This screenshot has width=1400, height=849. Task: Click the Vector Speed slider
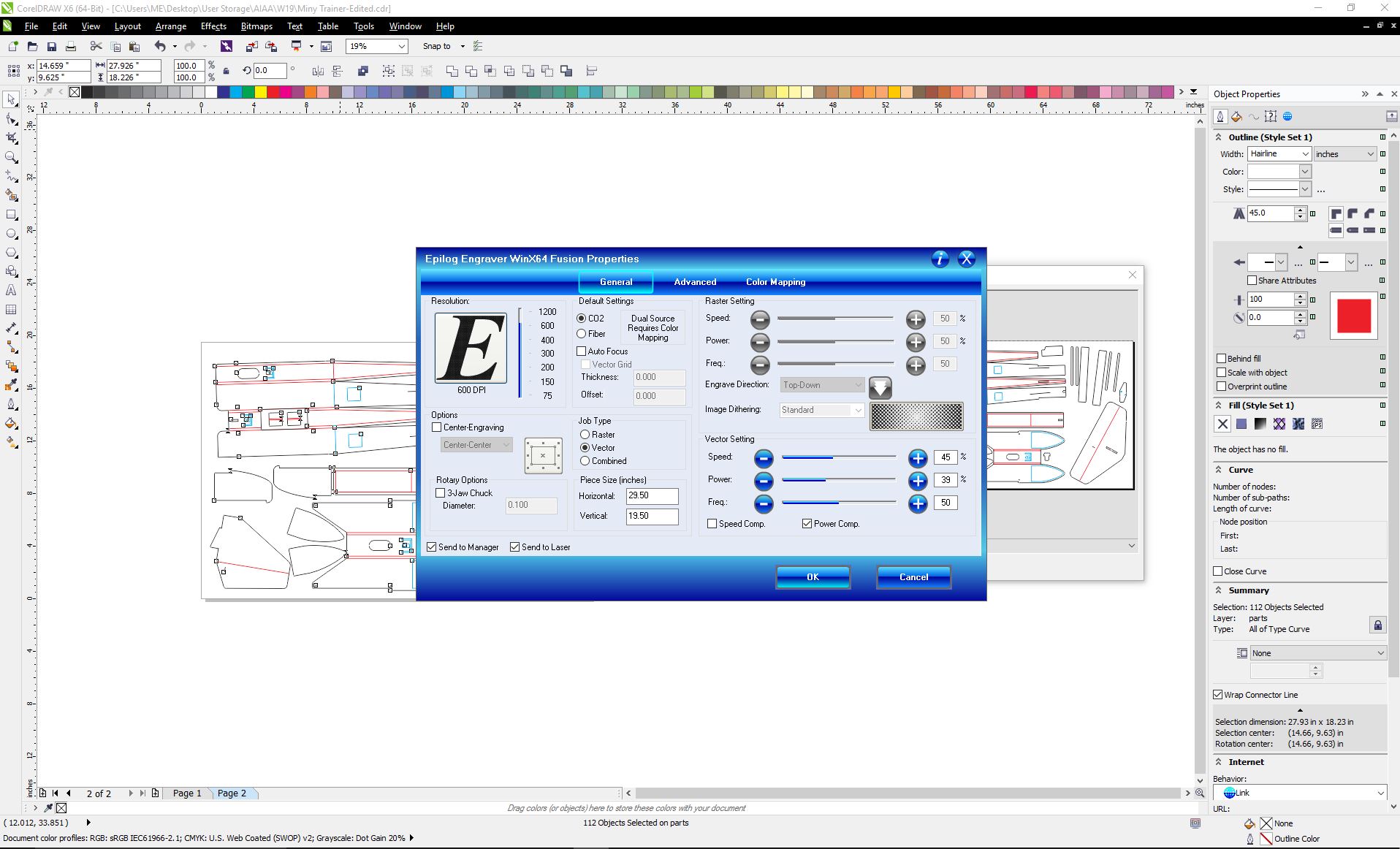click(839, 457)
